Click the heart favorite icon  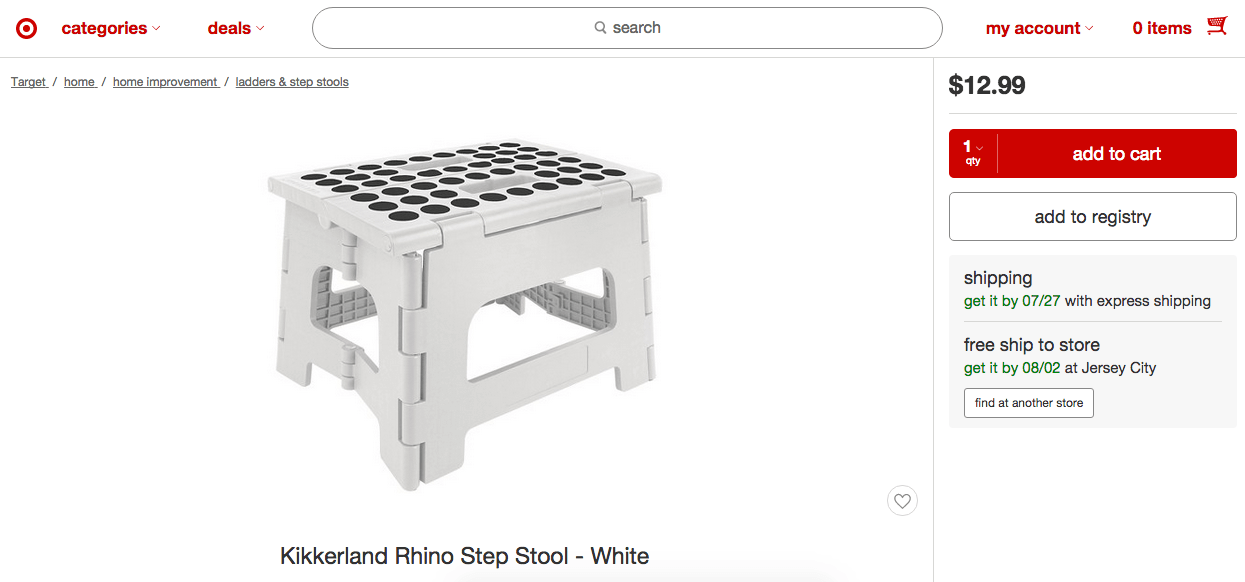tap(902, 501)
